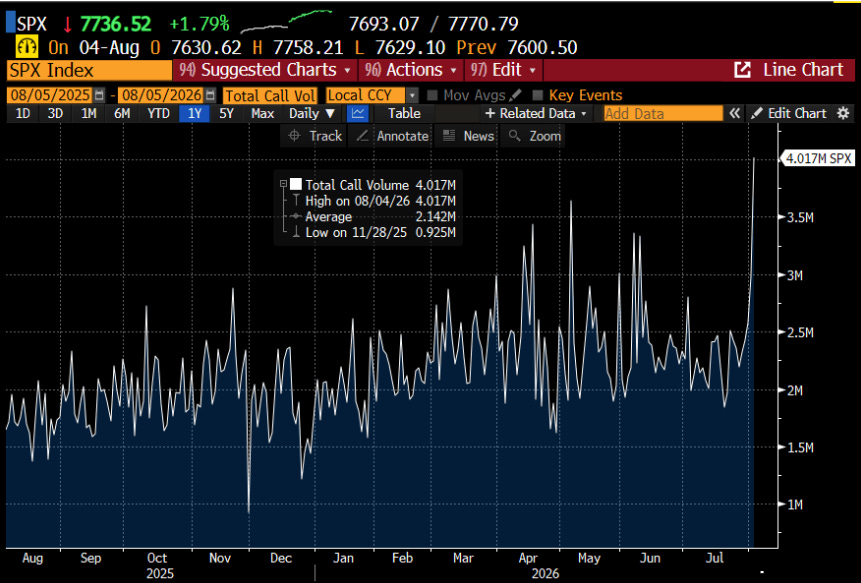Open calendar picker for start date 08/05/2025
Screen dimensions: 861x583
coord(99,95)
